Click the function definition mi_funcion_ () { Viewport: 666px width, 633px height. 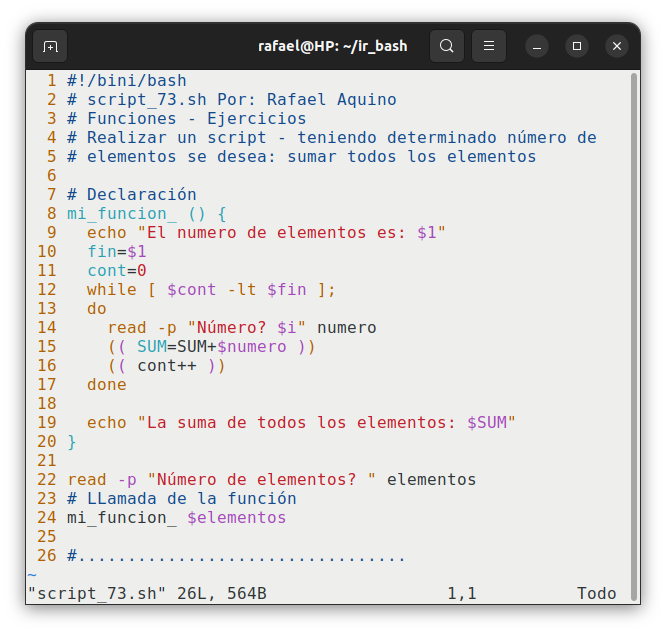(x=147, y=214)
